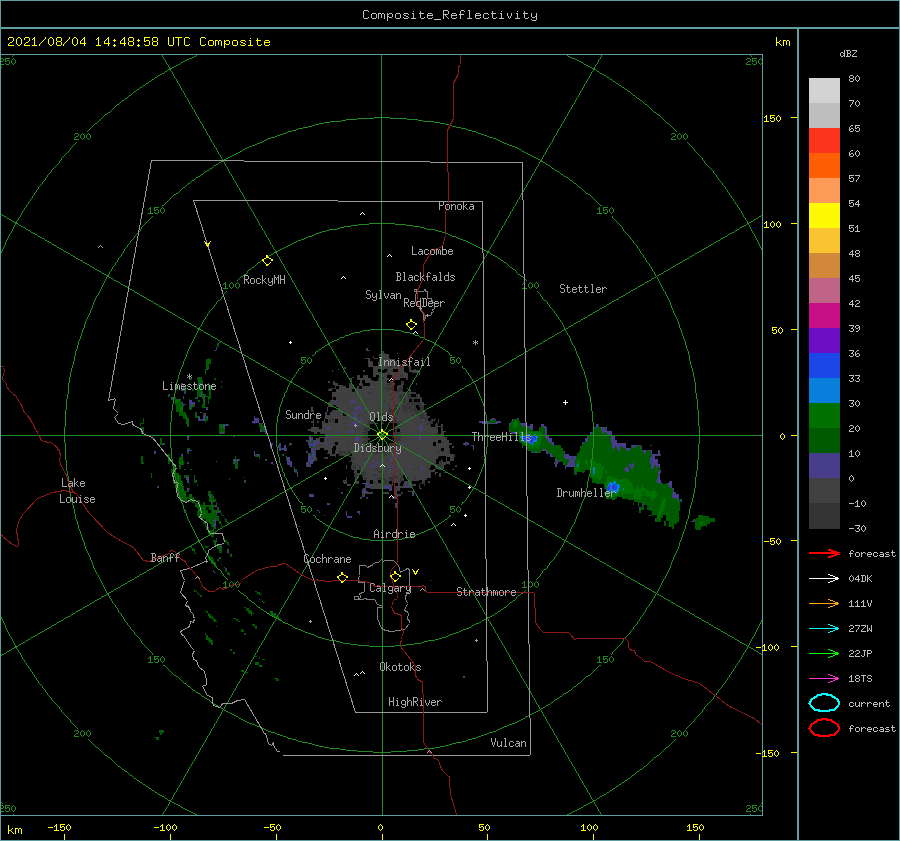Click the Strathmore label

pos(486,592)
